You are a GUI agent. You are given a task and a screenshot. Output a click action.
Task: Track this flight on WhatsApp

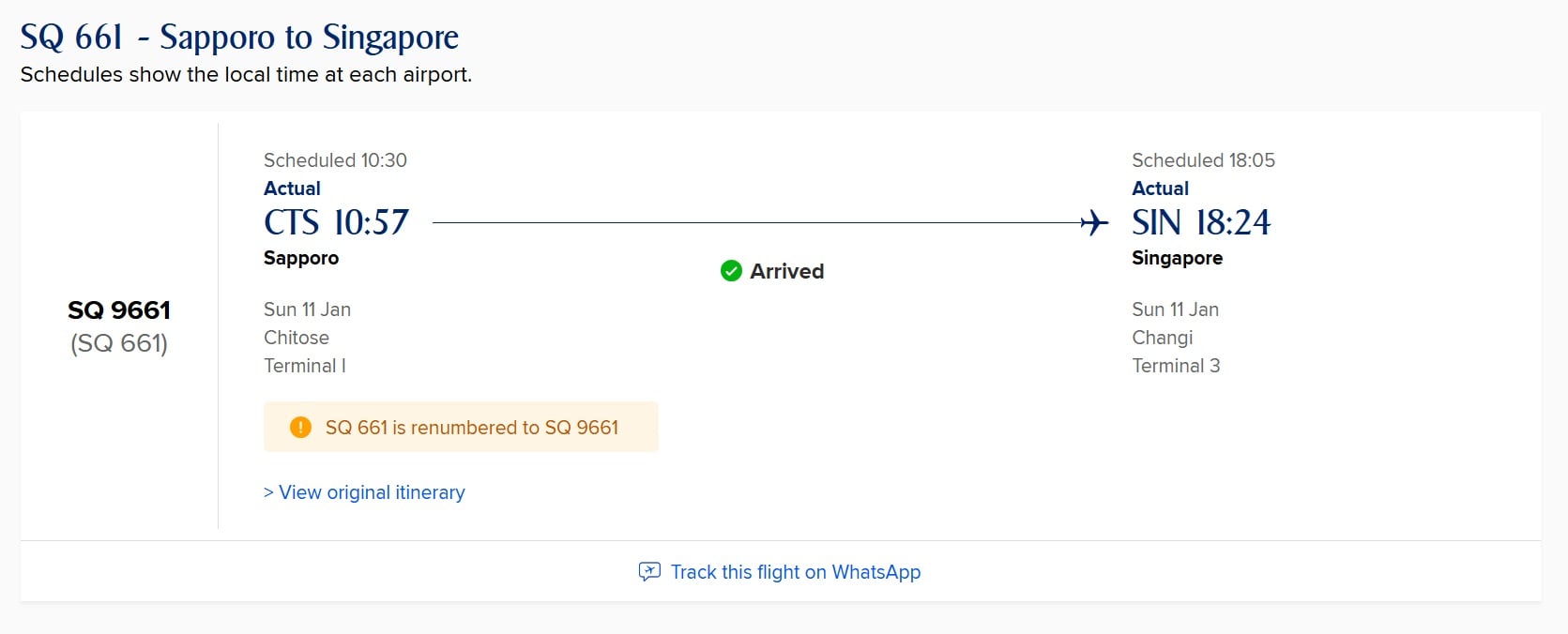(795, 572)
